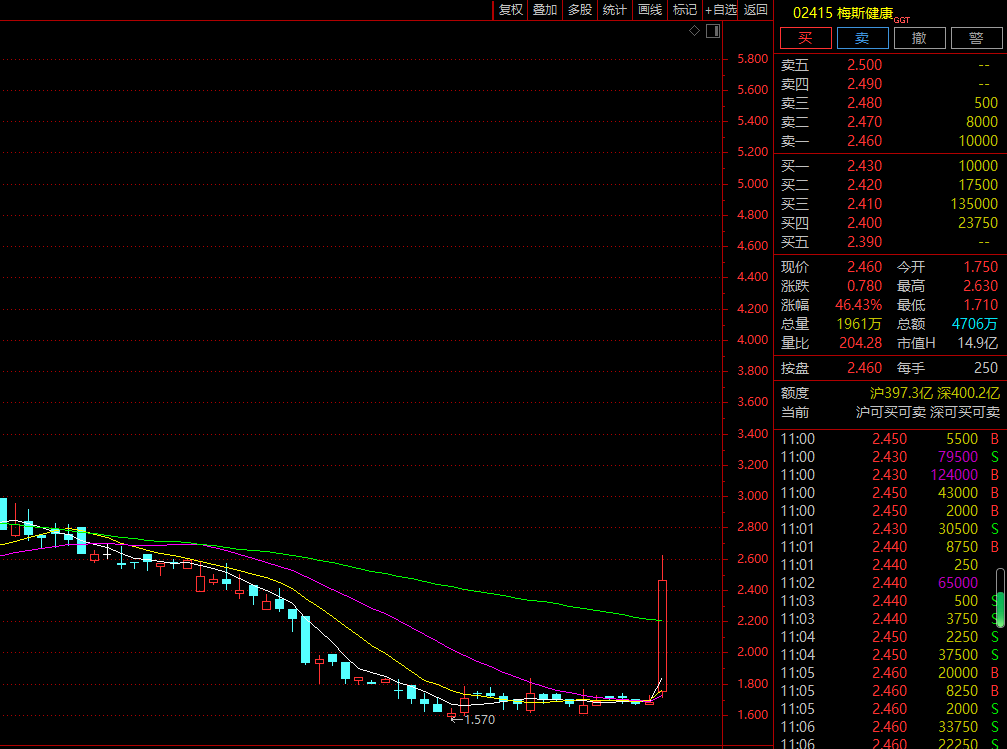The width and height of the screenshot is (1007, 749).
Task: Click the 最低 value 1.710
Action: click(x=980, y=305)
